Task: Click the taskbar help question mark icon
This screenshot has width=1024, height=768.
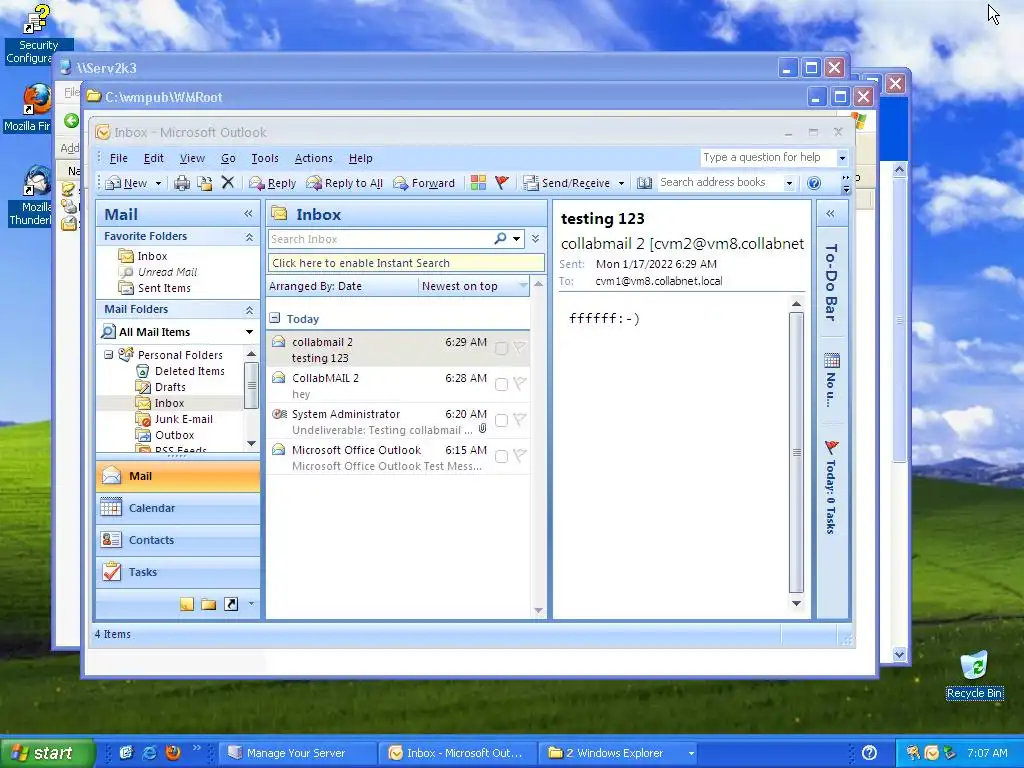Action: [869, 753]
